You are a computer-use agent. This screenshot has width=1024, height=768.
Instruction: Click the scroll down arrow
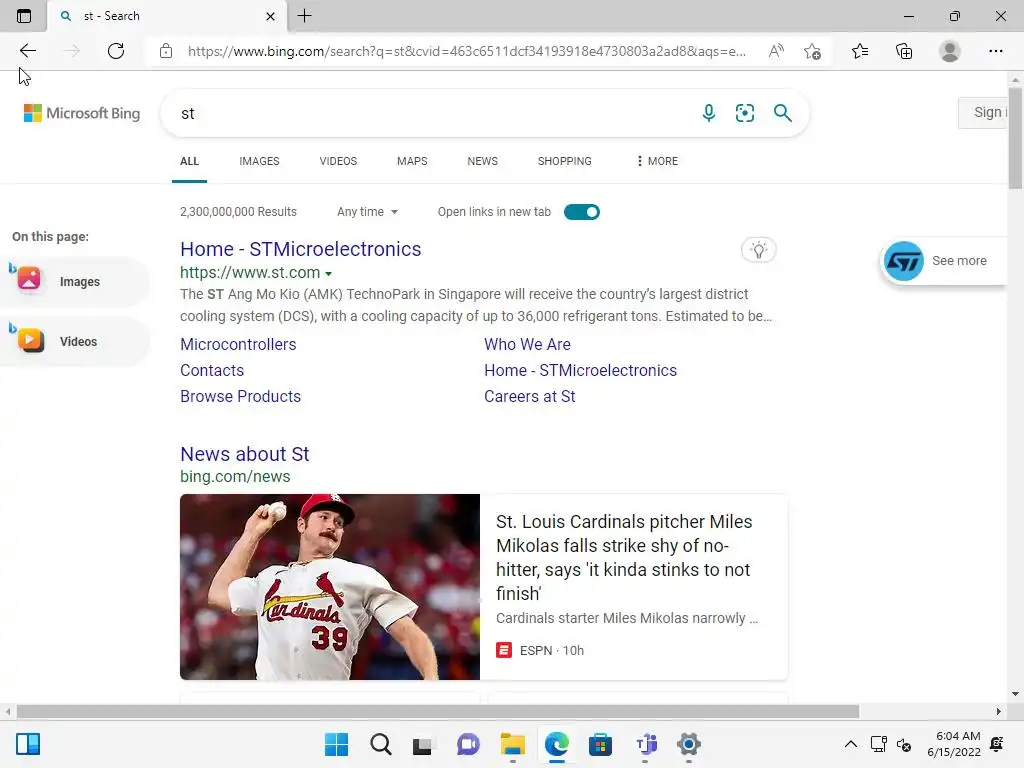1015,694
